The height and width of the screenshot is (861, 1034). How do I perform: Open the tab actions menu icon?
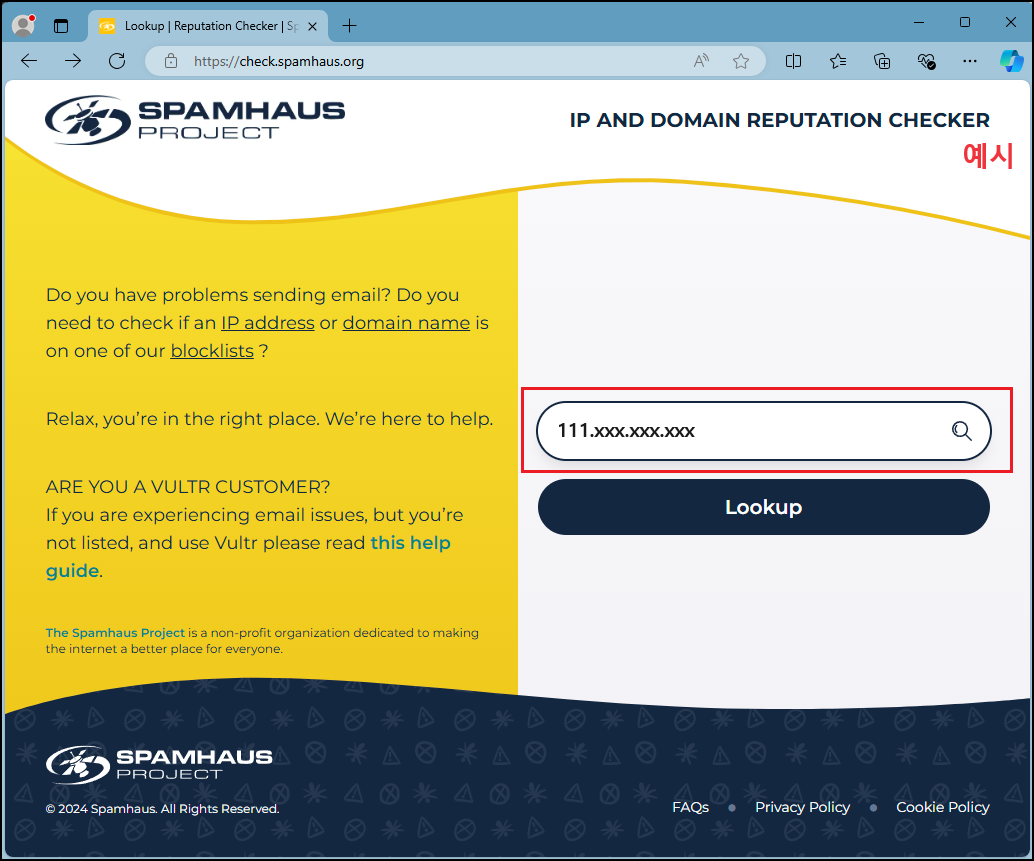click(x=61, y=26)
